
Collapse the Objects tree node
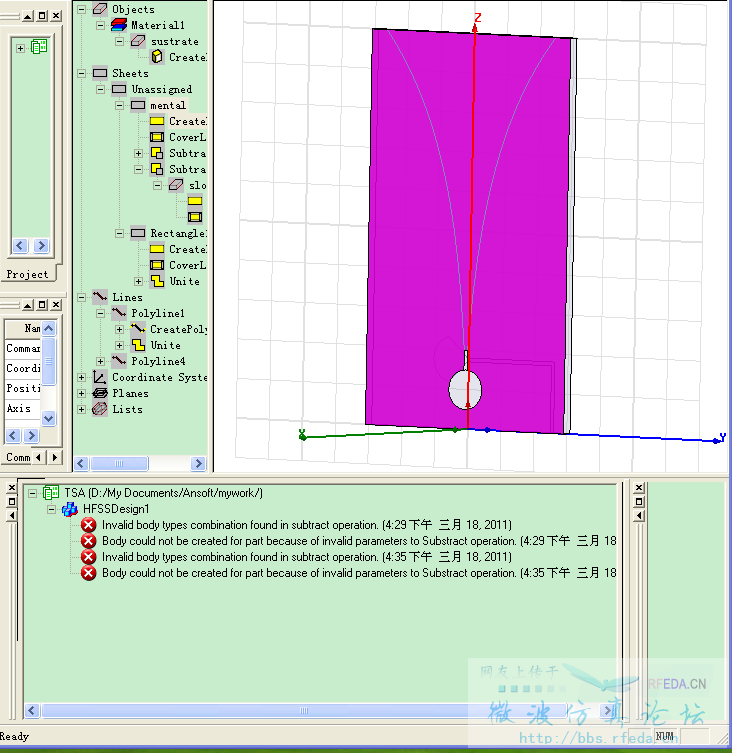coord(82,9)
